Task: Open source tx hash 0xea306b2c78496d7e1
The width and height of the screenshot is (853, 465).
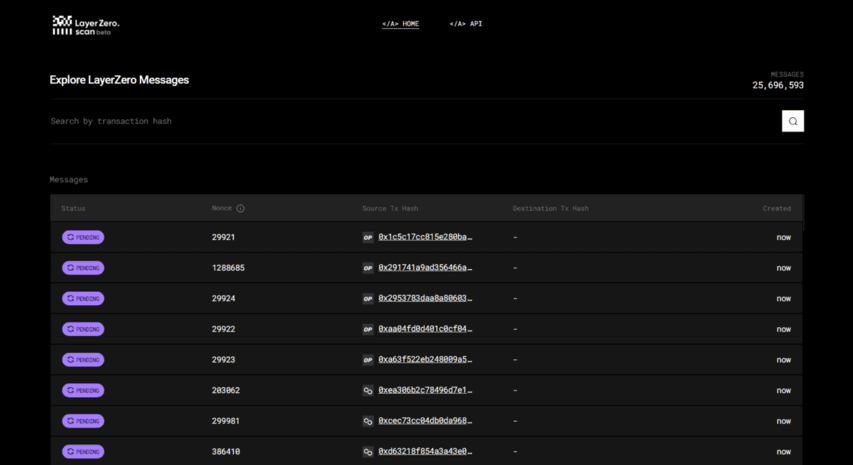Action: (x=425, y=390)
